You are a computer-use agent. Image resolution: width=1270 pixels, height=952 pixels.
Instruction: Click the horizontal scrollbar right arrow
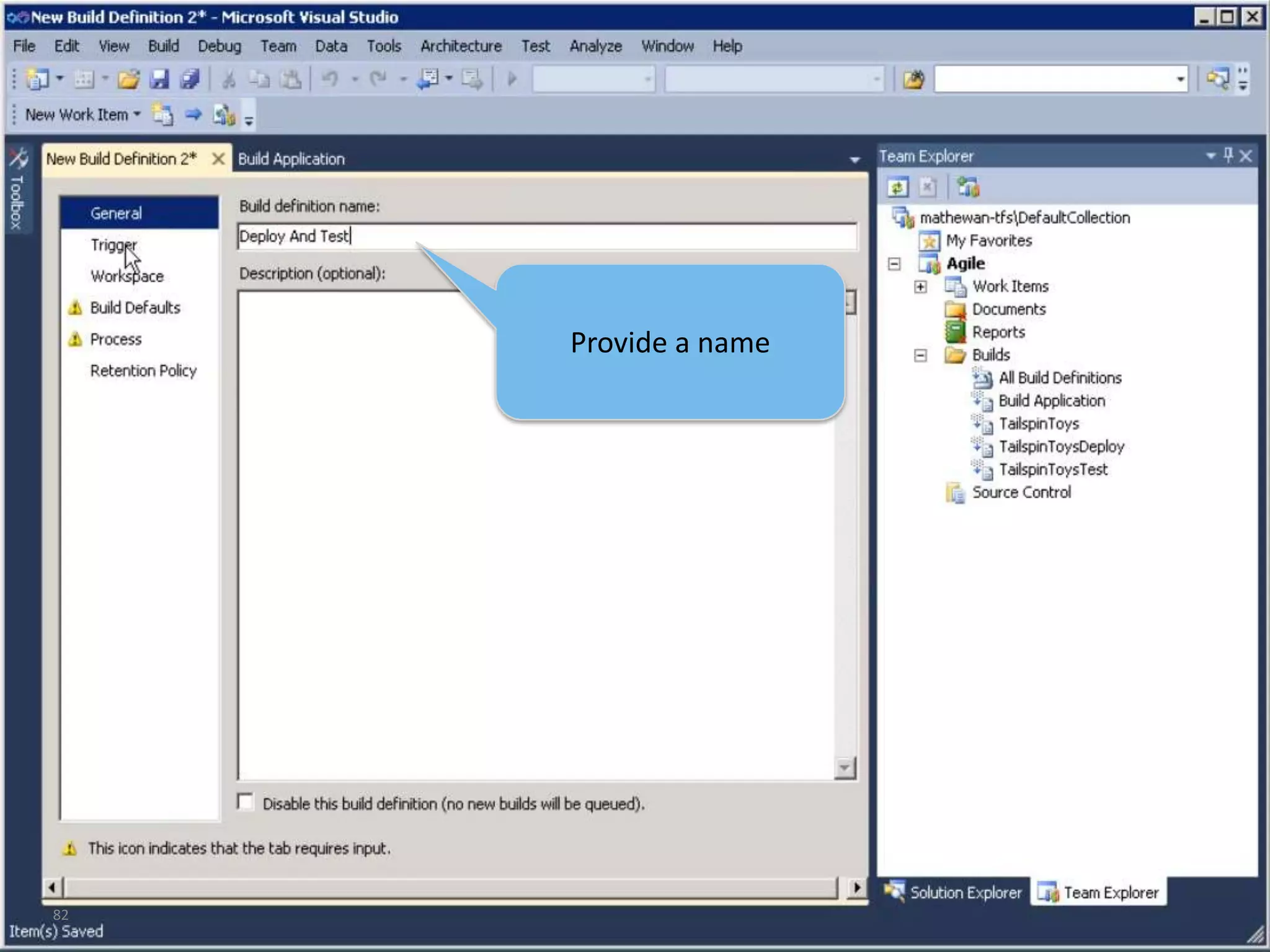pos(856,888)
